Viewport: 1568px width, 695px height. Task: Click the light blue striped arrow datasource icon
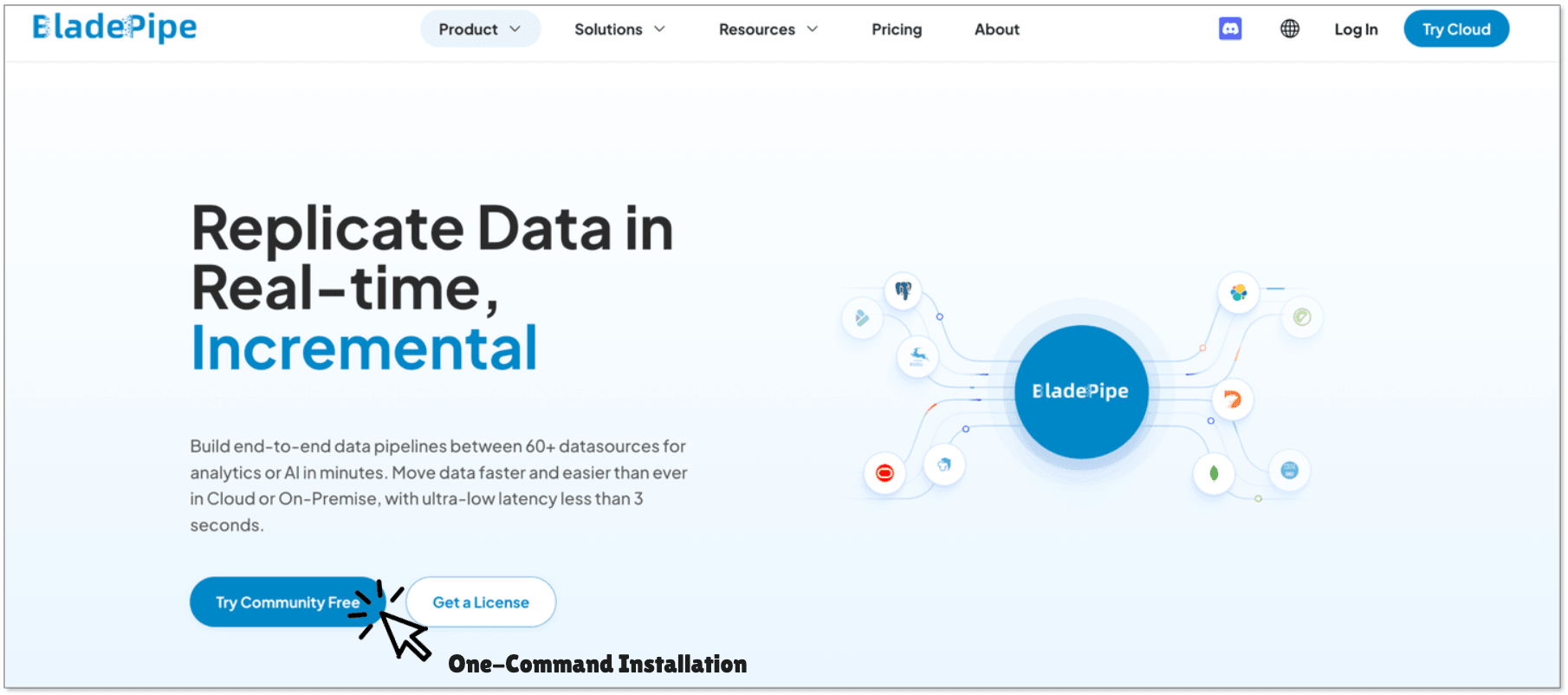pos(862,318)
